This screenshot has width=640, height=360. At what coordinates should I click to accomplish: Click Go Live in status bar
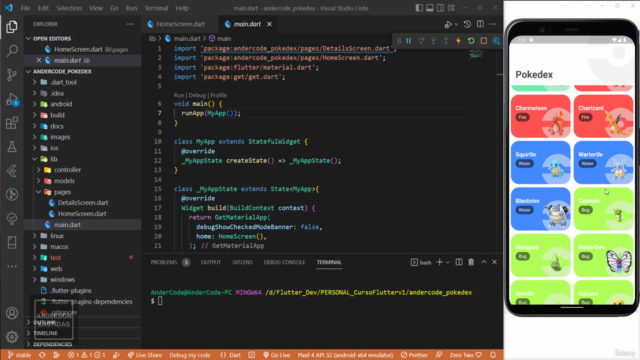click(x=276, y=355)
